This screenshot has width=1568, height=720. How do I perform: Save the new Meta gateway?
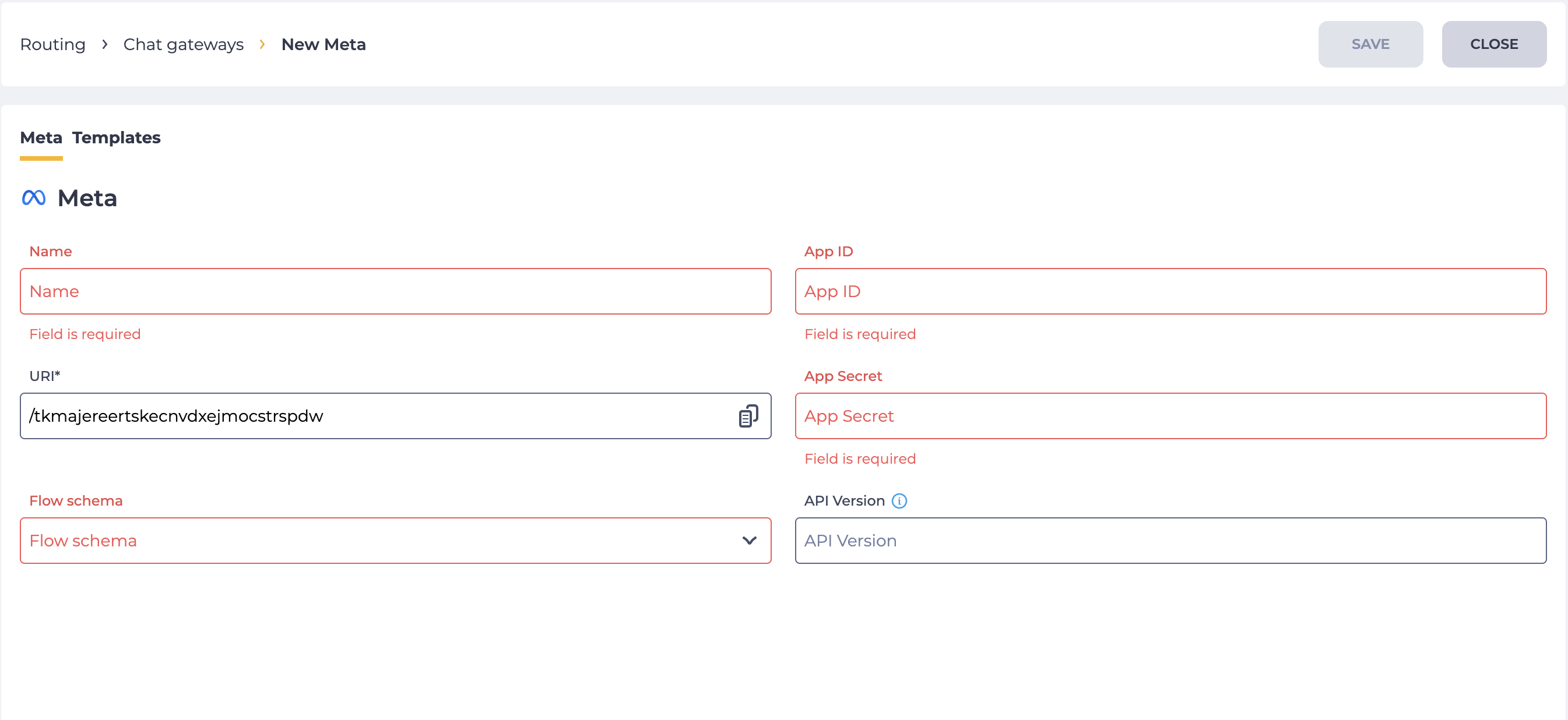click(x=1370, y=44)
